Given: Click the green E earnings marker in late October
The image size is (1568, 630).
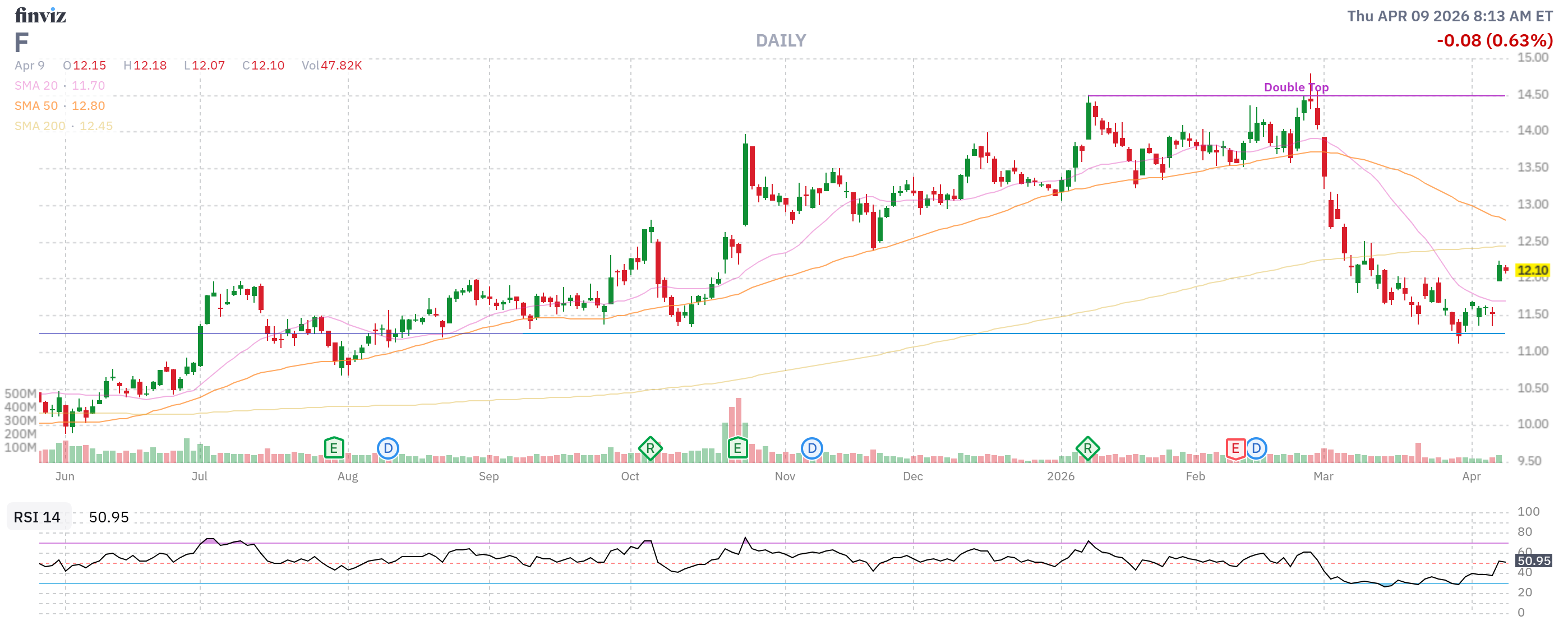Looking at the screenshot, I should click(737, 449).
